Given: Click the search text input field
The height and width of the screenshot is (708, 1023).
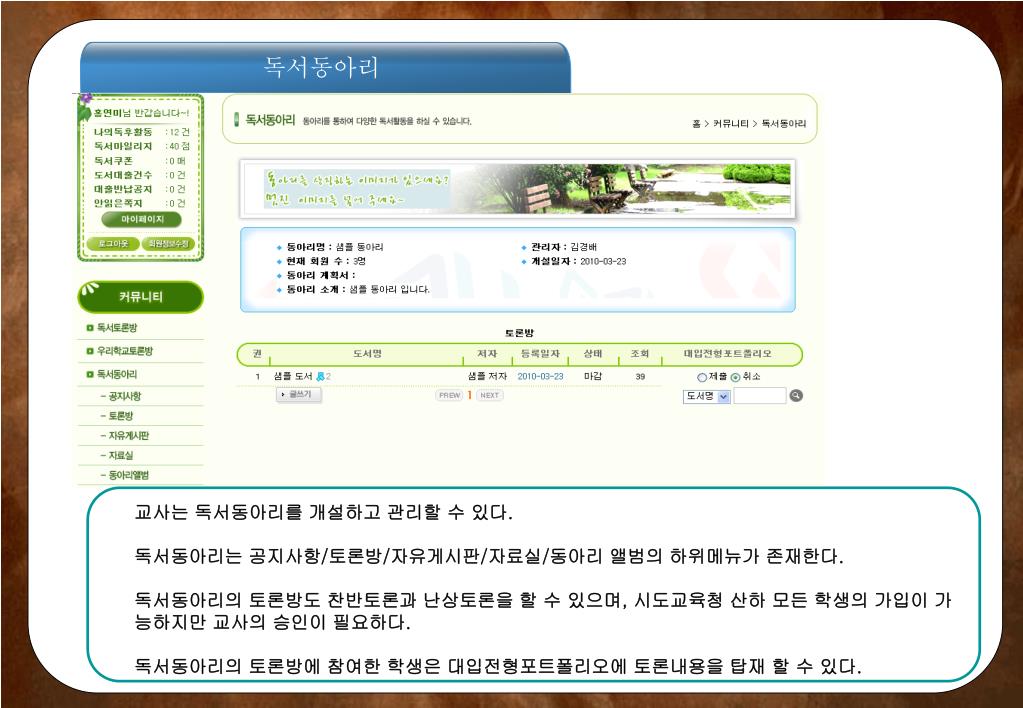Looking at the screenshot, I should pos(759,395).
